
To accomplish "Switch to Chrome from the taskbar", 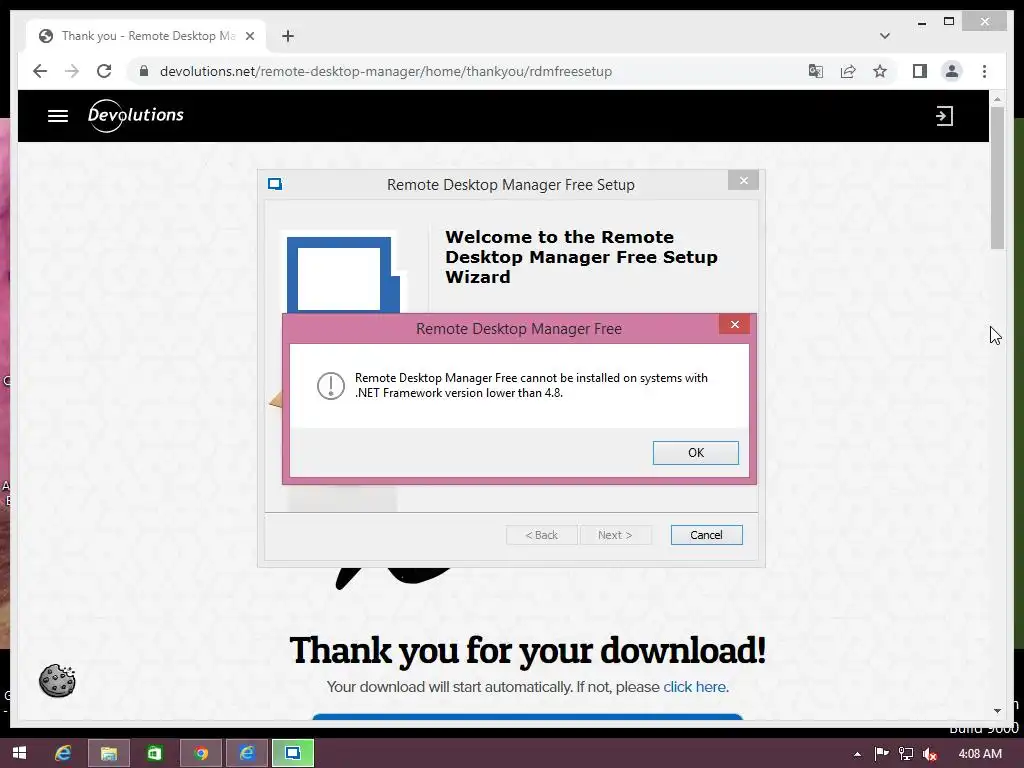I will coord(201,754).
